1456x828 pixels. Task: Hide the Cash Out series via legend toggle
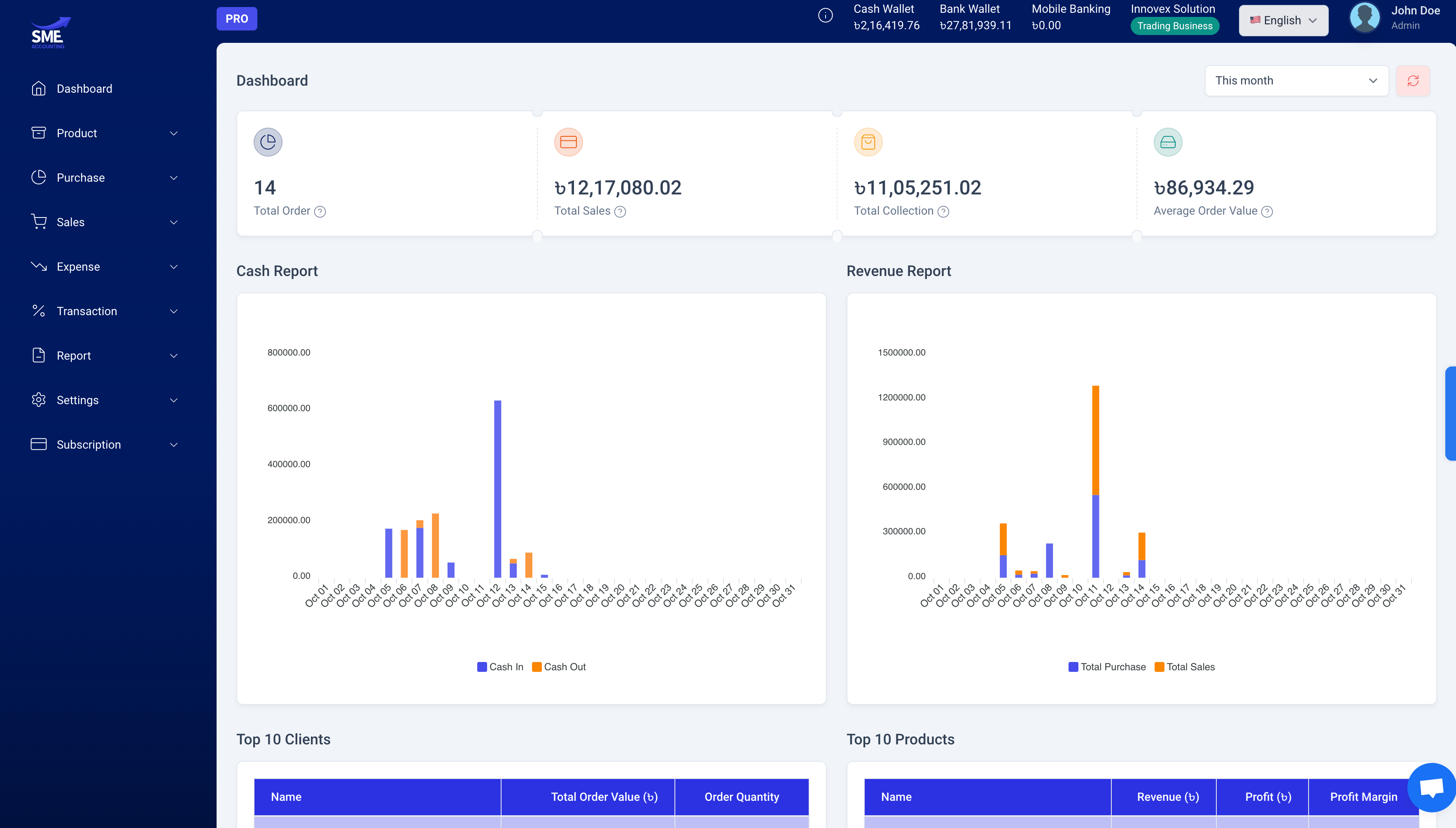coord(559,667)
